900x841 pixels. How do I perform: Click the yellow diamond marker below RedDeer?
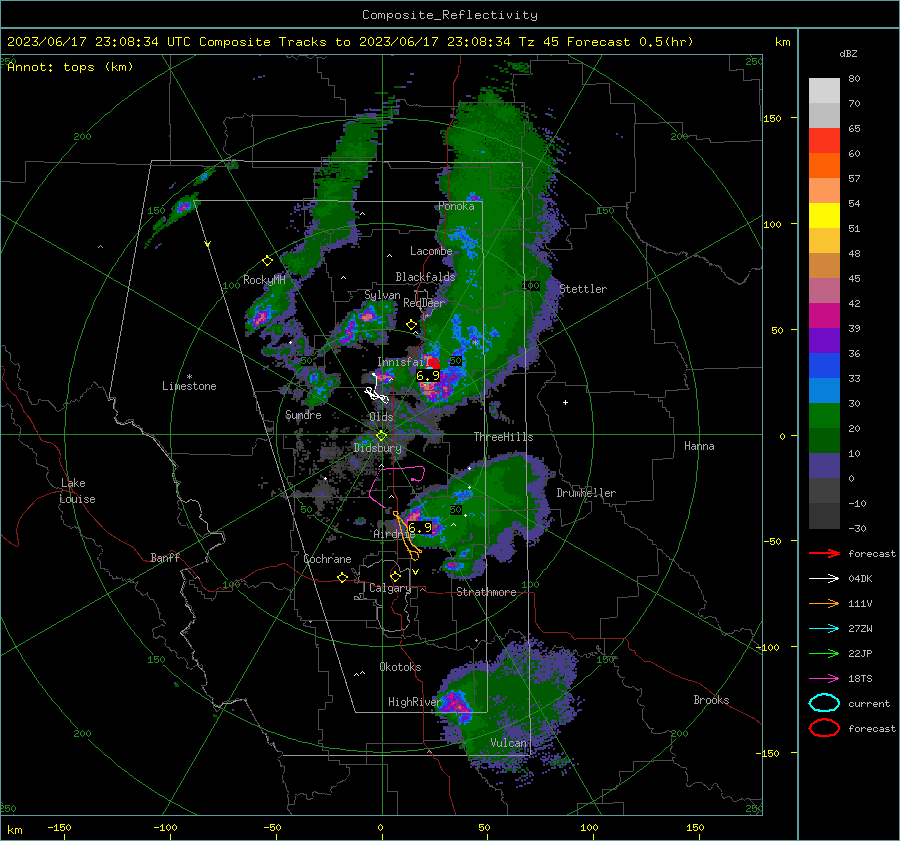[x=412, y=325]
